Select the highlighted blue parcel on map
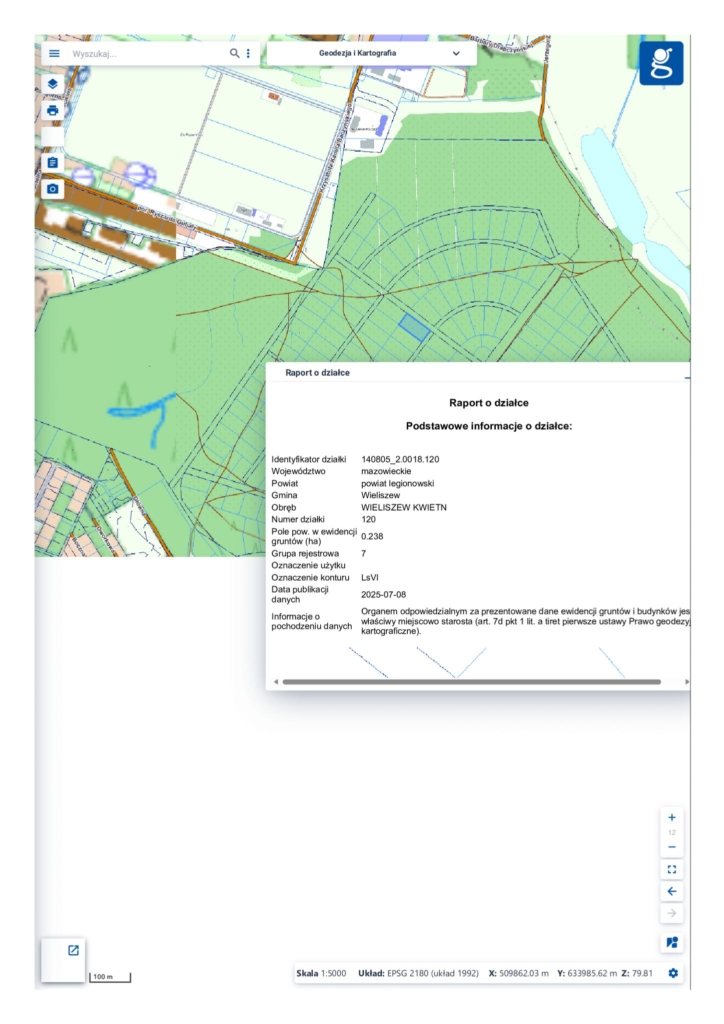This screenshot has width=724, height=1024. tap(414, 326)
